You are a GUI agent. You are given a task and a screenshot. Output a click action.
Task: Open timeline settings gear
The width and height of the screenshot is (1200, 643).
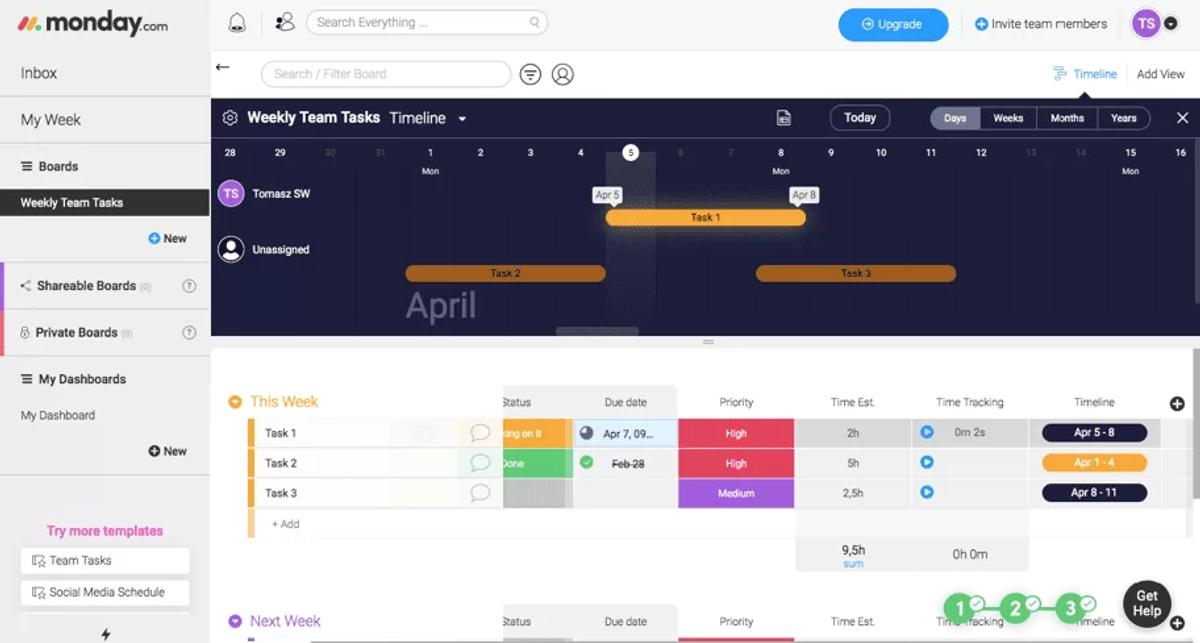tap(230, 118)
